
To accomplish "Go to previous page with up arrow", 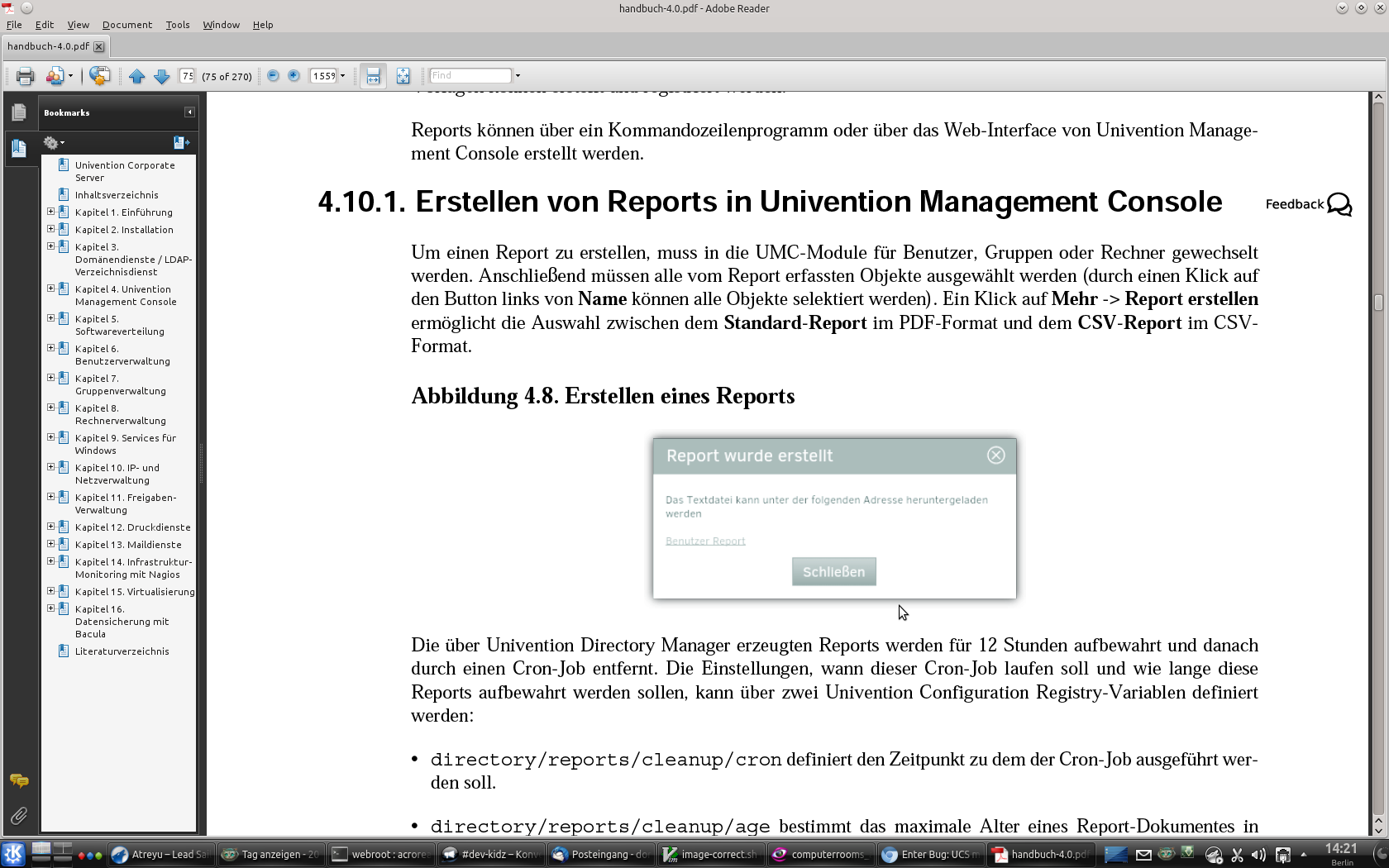I will coord(136,76).
